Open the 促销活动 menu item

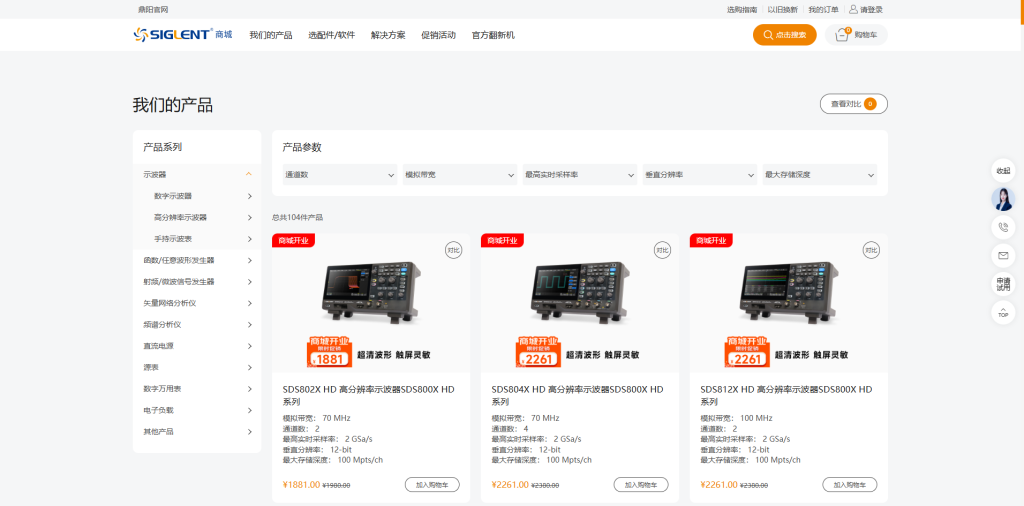[438, 35]
